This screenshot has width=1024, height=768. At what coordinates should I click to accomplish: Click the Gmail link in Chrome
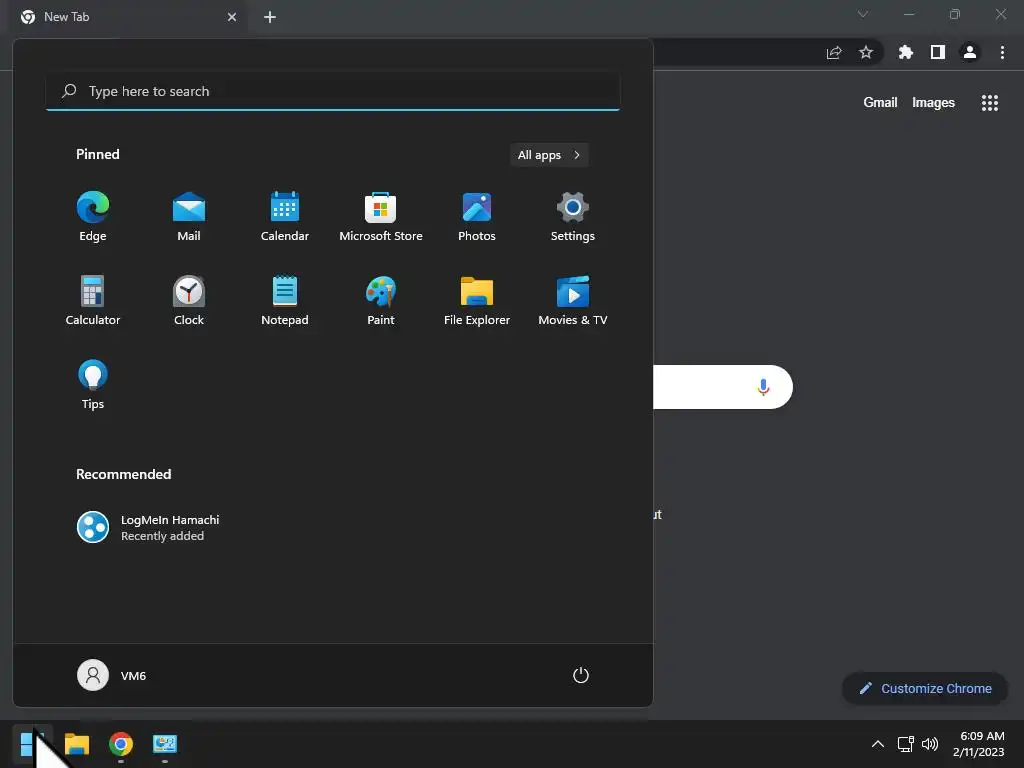coord(880,103)
